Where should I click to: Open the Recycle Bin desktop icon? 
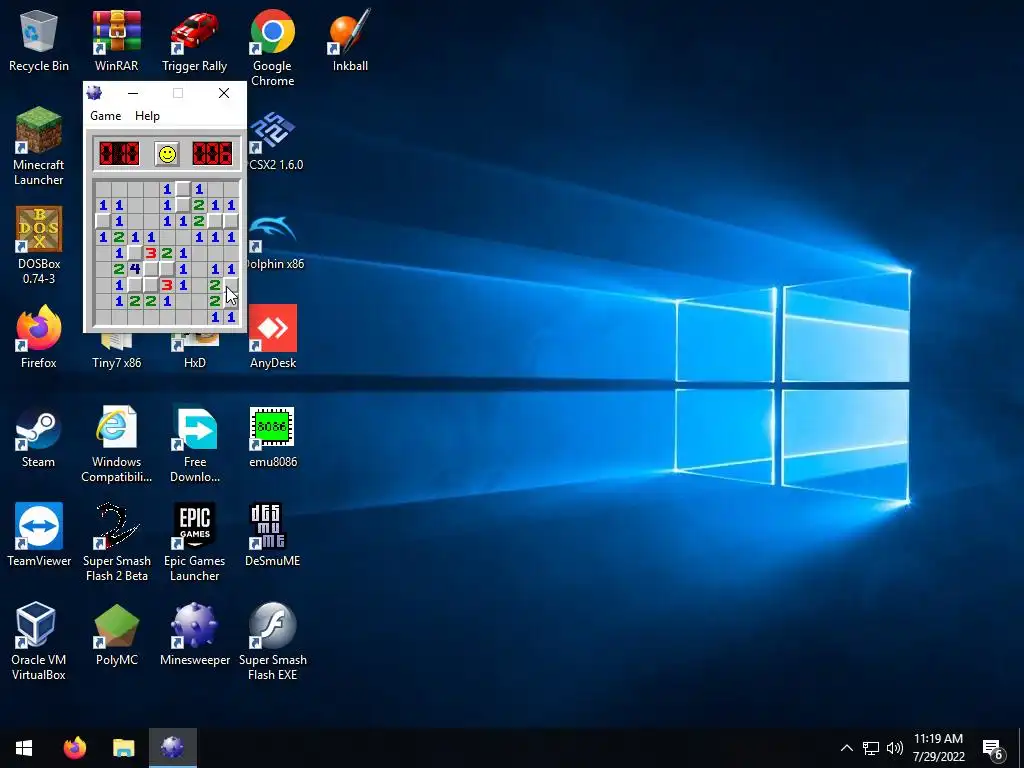(x=39, y=41)
